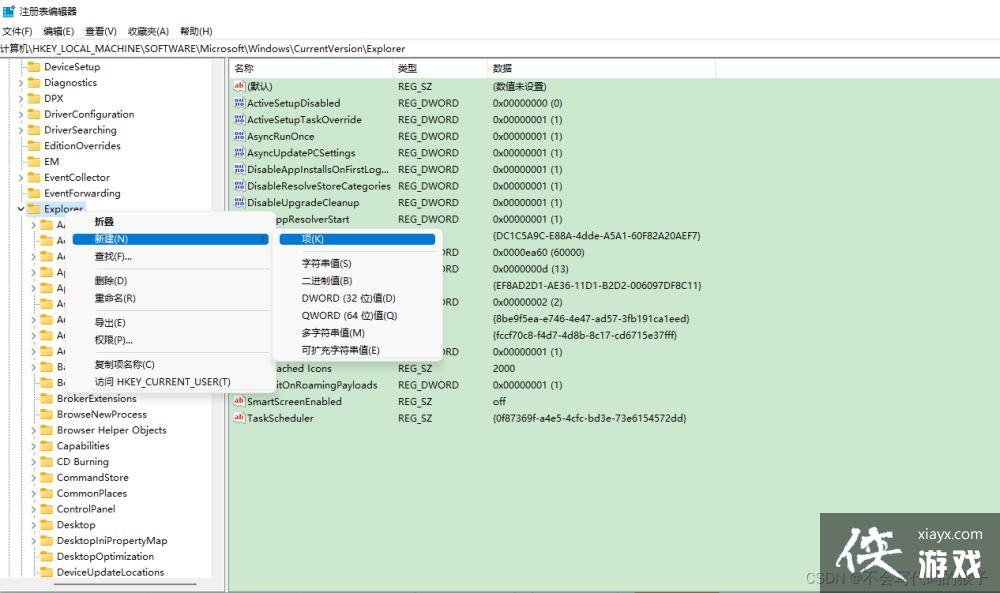Select 权限(P)... from the context menu
This screenshot has width=1000, height=593.
click(x=113, y=340)
